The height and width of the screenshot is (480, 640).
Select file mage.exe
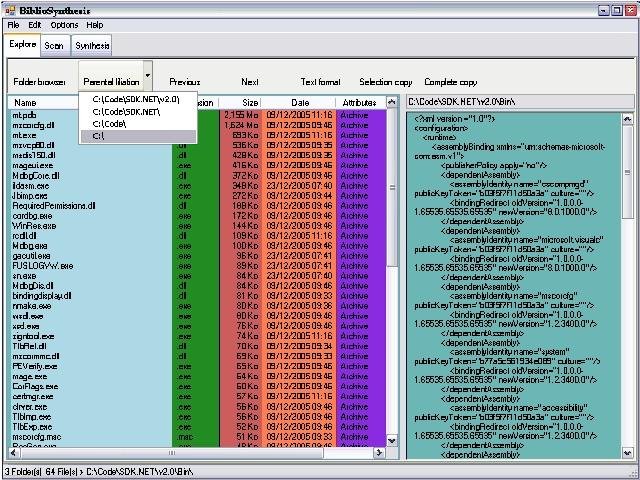pos(30,376)
